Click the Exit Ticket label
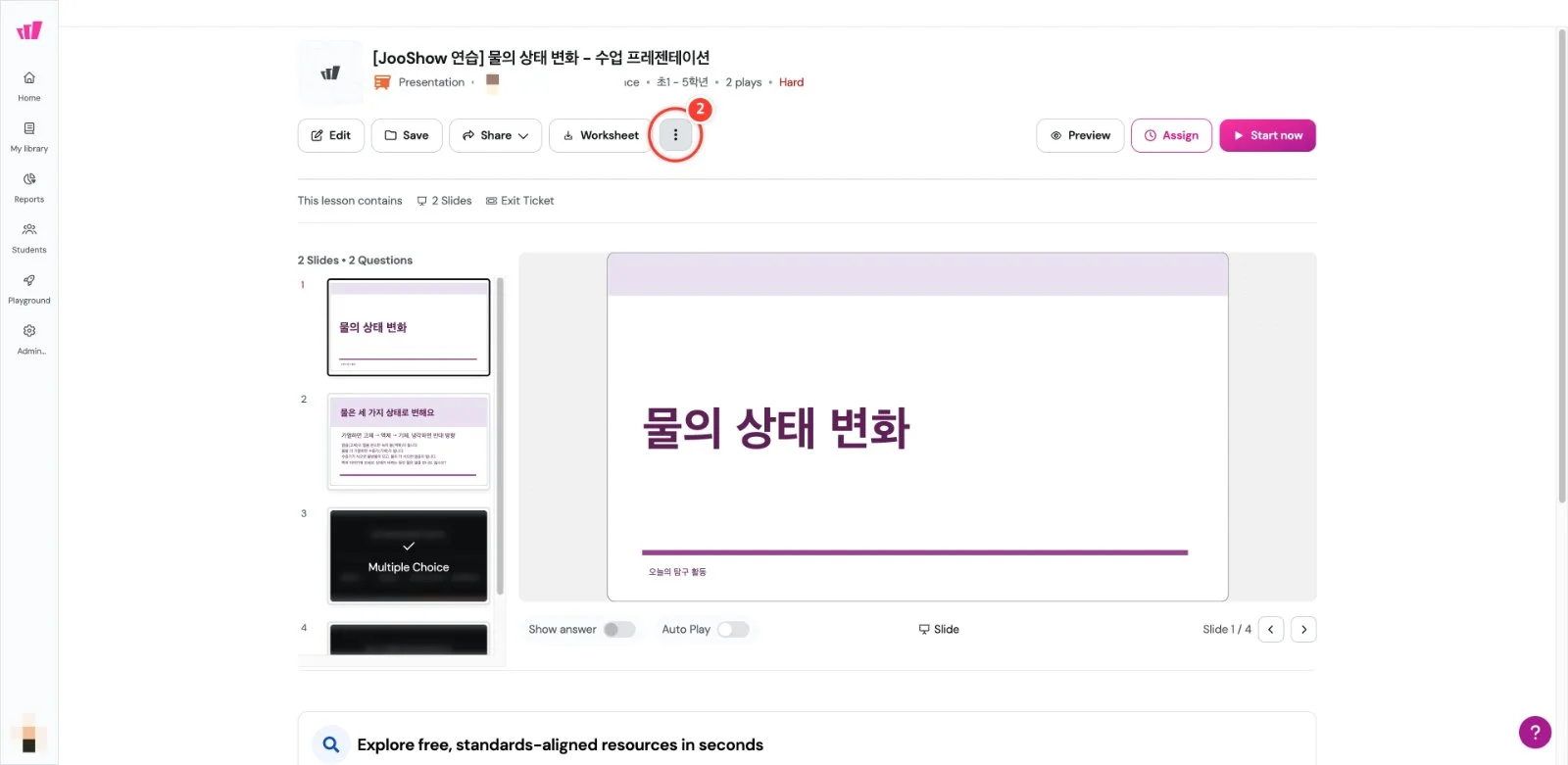1568x765 pixels. tap(519, 201)
